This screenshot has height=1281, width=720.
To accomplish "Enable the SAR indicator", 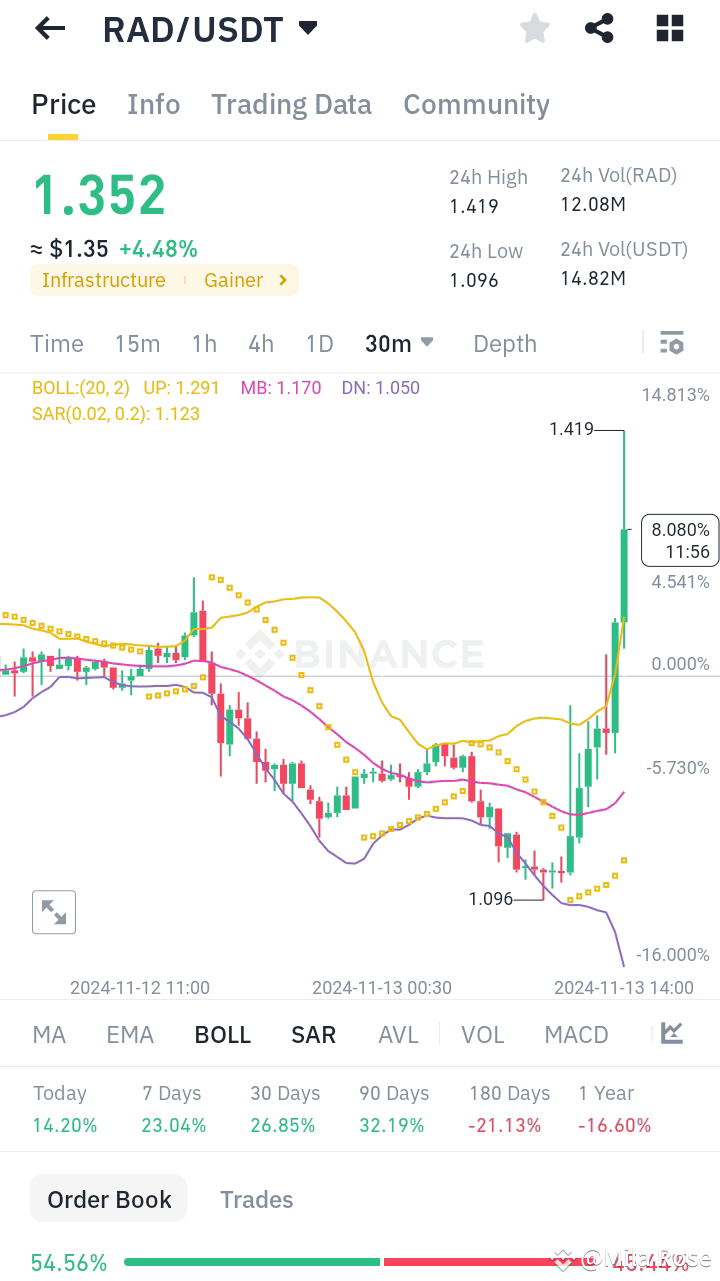I will [313, 1034].
